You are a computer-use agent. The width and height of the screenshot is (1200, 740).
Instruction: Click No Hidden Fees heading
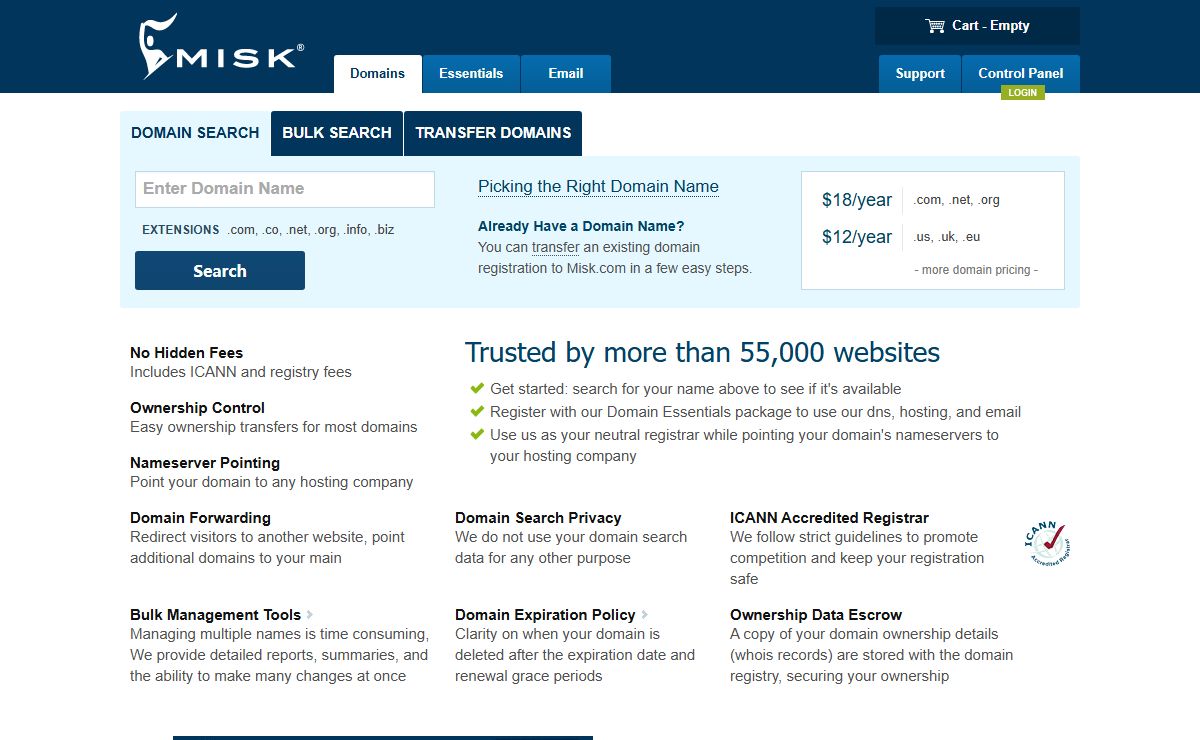pos(186,353)
